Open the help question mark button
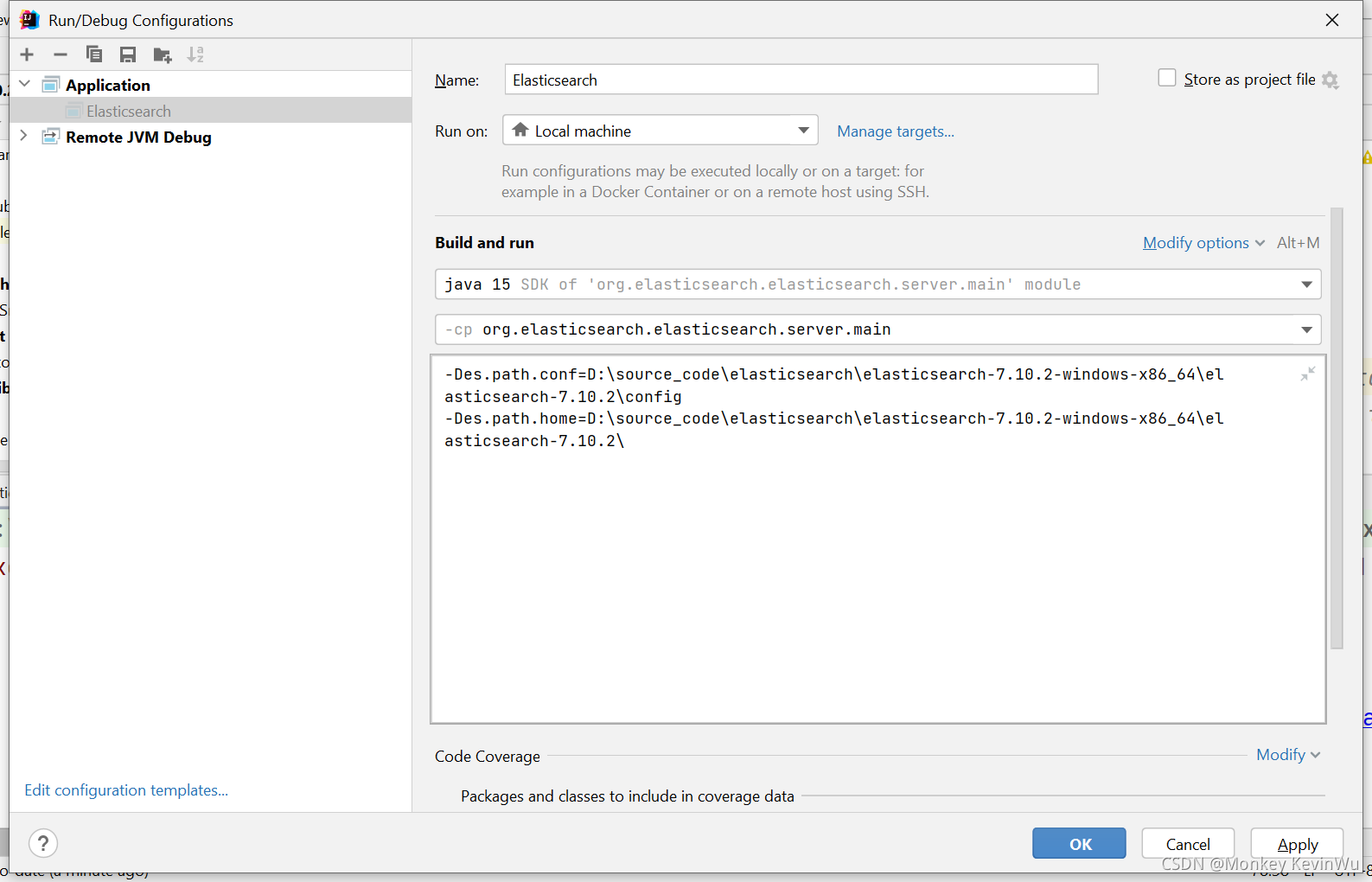Screen dimensions: 1372x882 pos(43,842)
